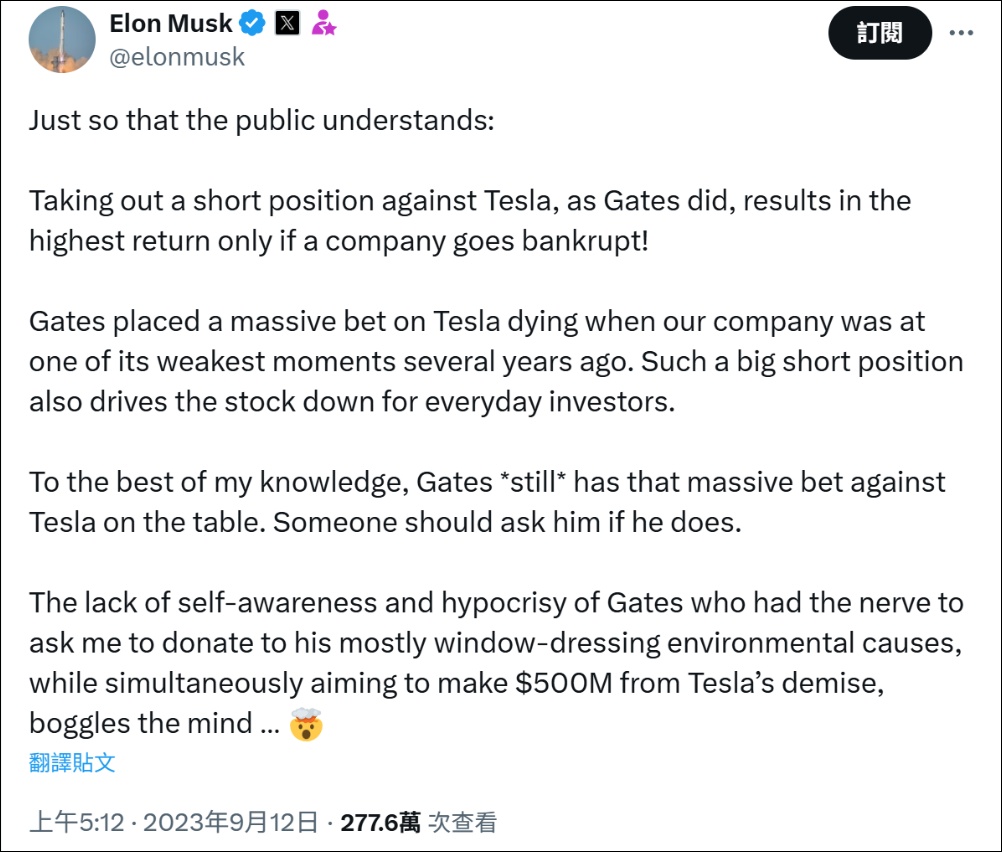The image size is (1002, 852).
Task: Click the 訂閱 subscribe button
Action: click(x=880, y=33)
